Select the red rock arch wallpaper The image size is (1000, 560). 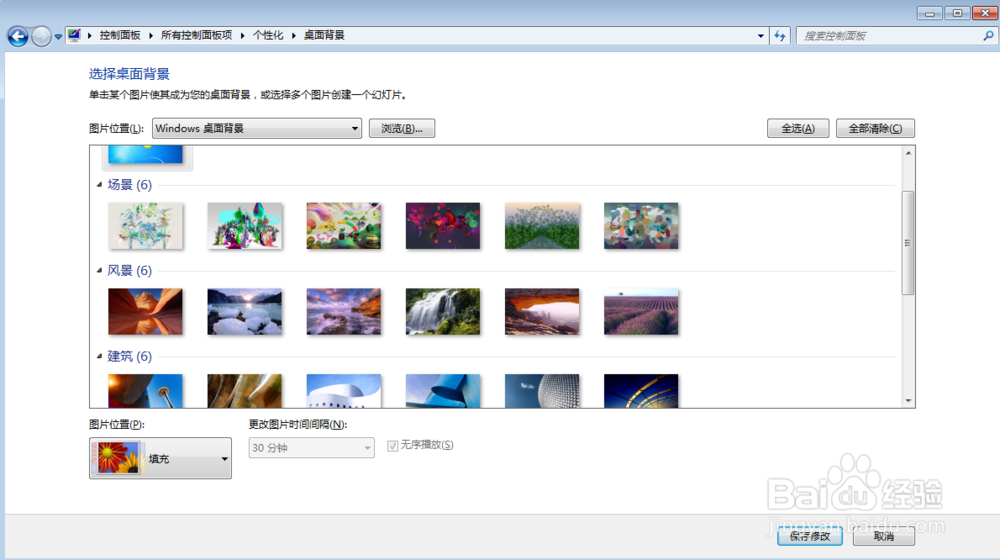pos(542,312)
